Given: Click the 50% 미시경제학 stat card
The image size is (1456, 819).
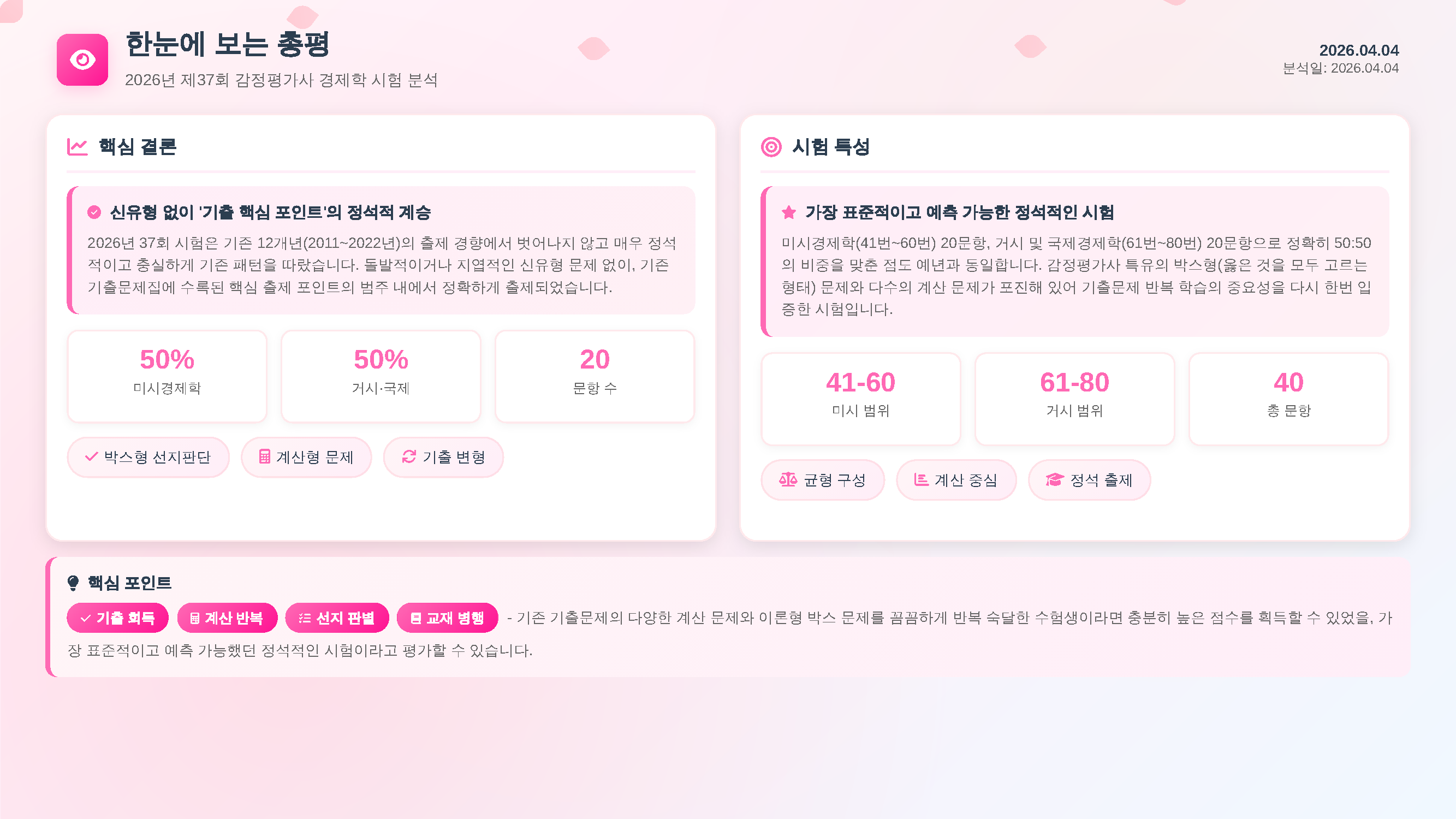Looking at the screenshot, I should pyautogui.click(x=167, y=376).
